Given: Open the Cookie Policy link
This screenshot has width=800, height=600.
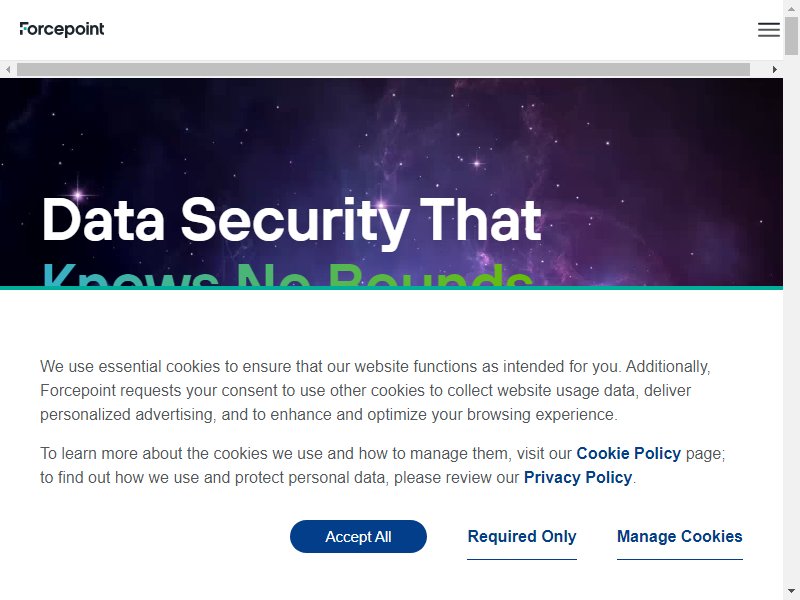Looking at the screenshot, I should [629, 453].
